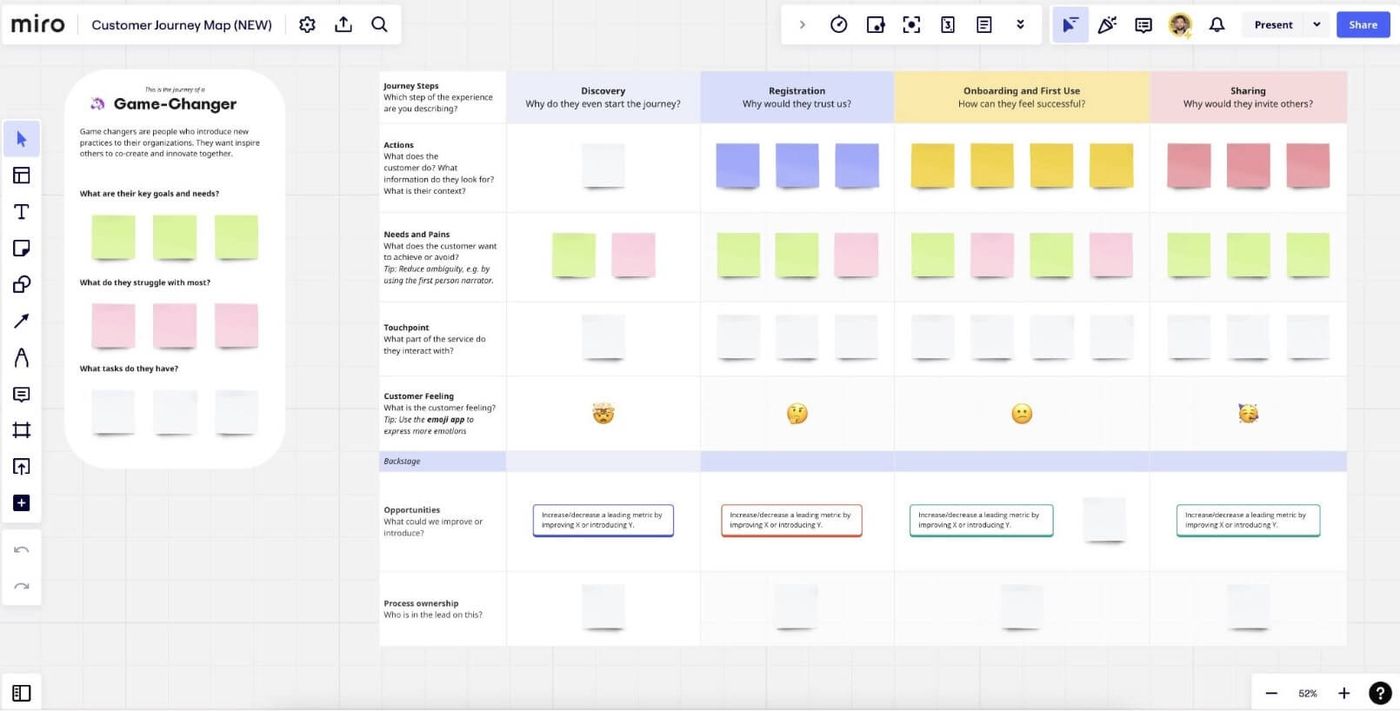Image resolution: width=1400 pixels, height=711 pixels.
Task: Open comments panel in top bar
Action: (x=1144, y=25)
